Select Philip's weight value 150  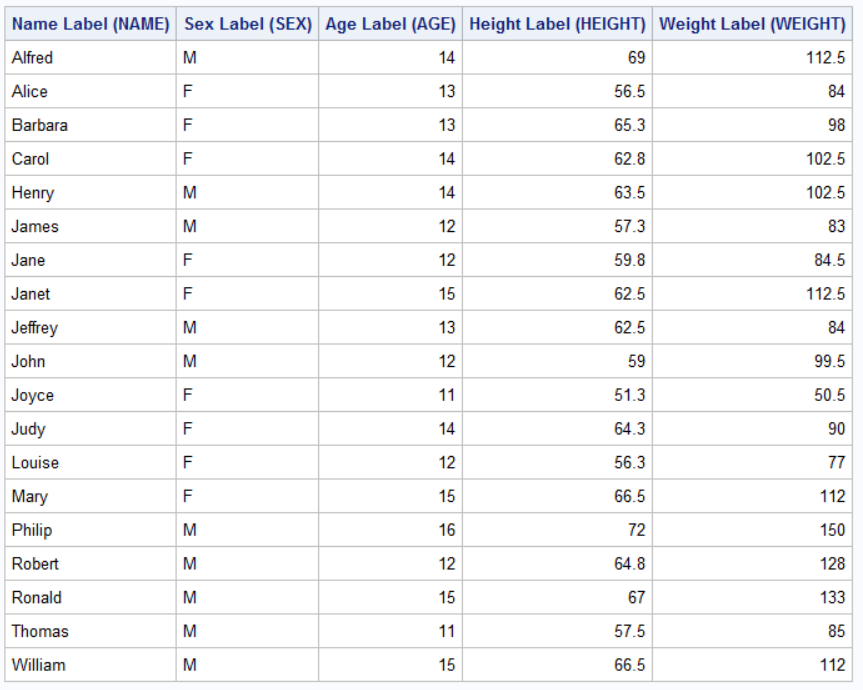(831, 530)
